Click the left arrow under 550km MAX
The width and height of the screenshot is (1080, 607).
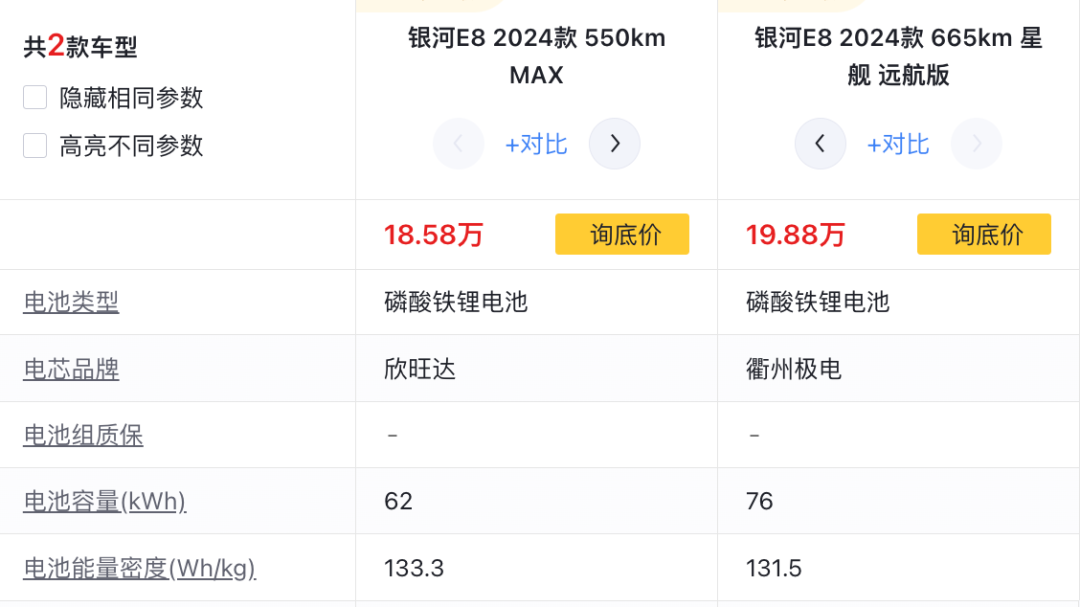tap(459, 144)
